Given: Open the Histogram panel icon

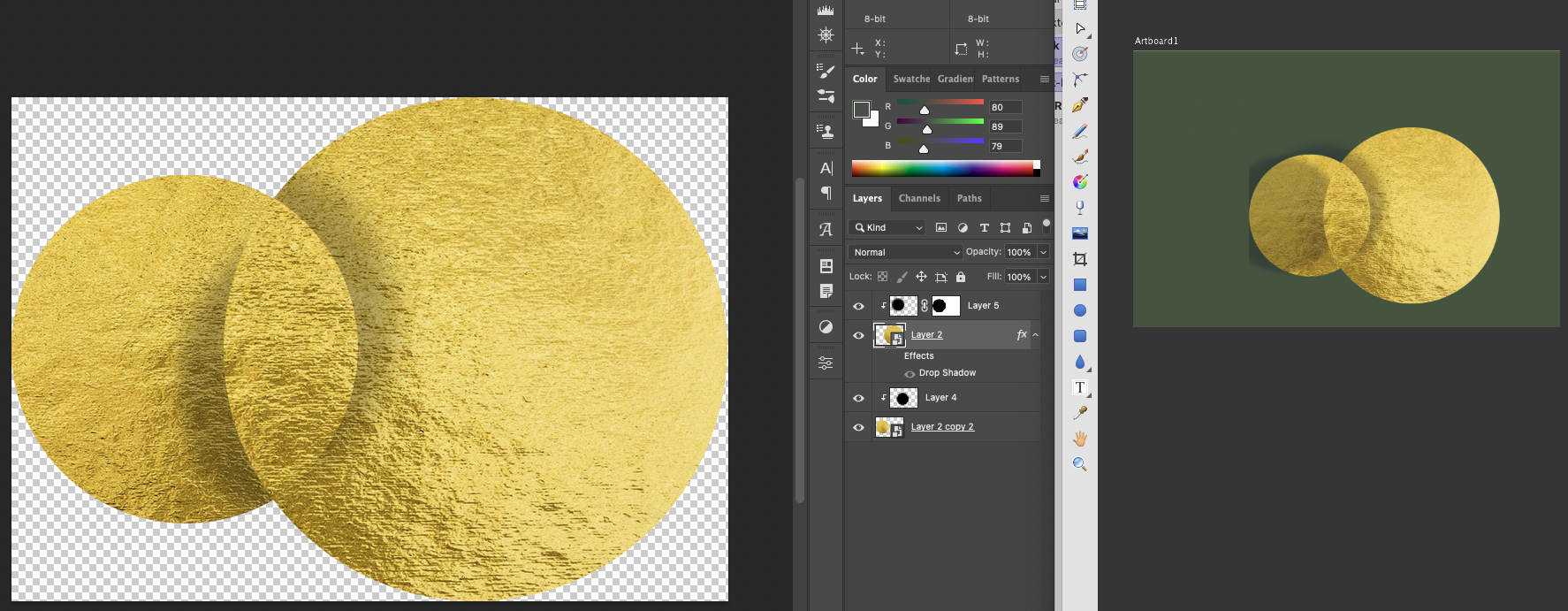Looking at the screenshot, I should pyautogui.click(x=826, y=10).
